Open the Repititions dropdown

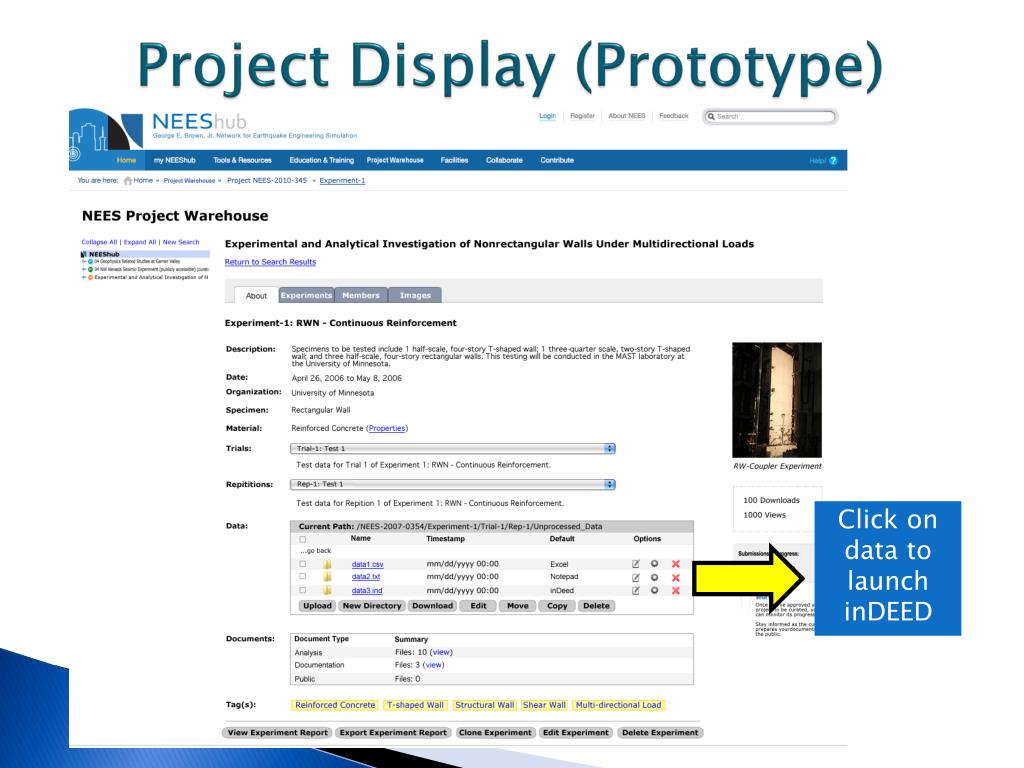click(x=453, y=485)
